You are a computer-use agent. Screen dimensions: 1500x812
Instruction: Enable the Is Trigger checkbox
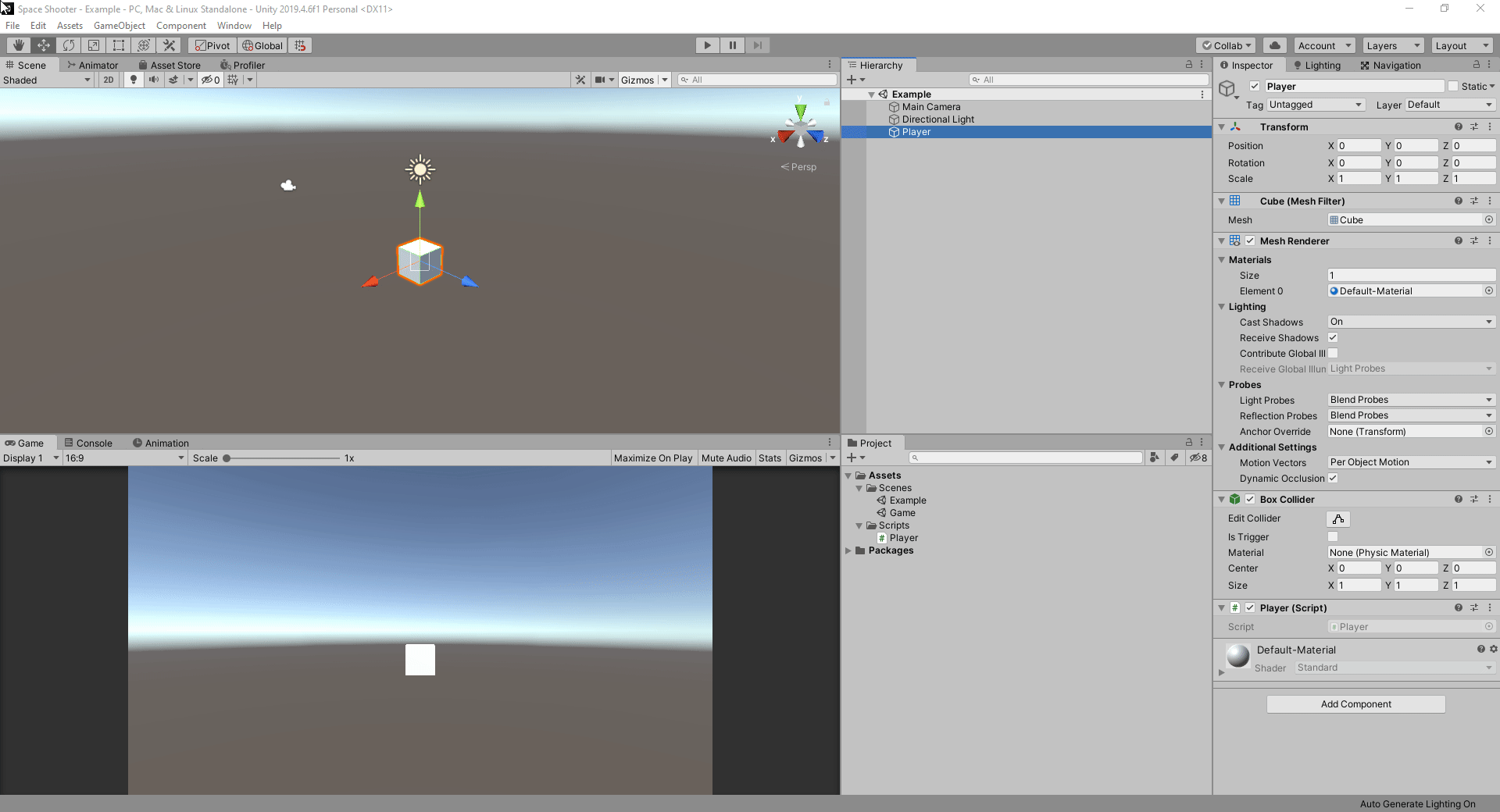click(1333, 536)
